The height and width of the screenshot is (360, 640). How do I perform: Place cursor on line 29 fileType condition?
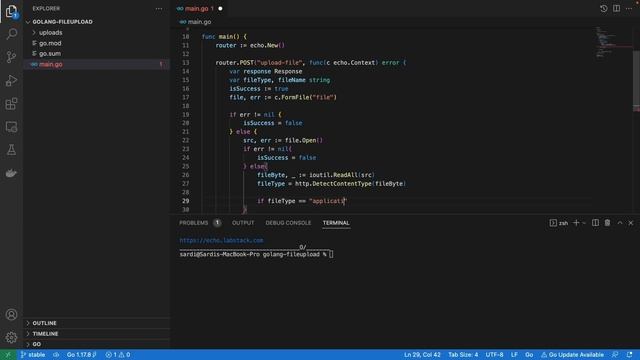(x=302, y=201)
